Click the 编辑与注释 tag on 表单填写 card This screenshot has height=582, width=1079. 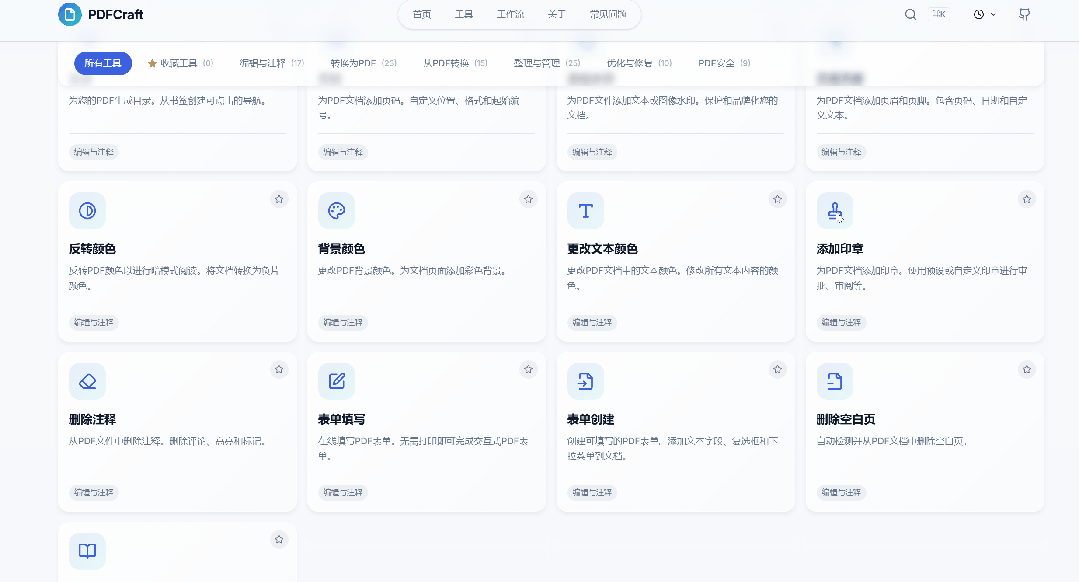point(343,493)
